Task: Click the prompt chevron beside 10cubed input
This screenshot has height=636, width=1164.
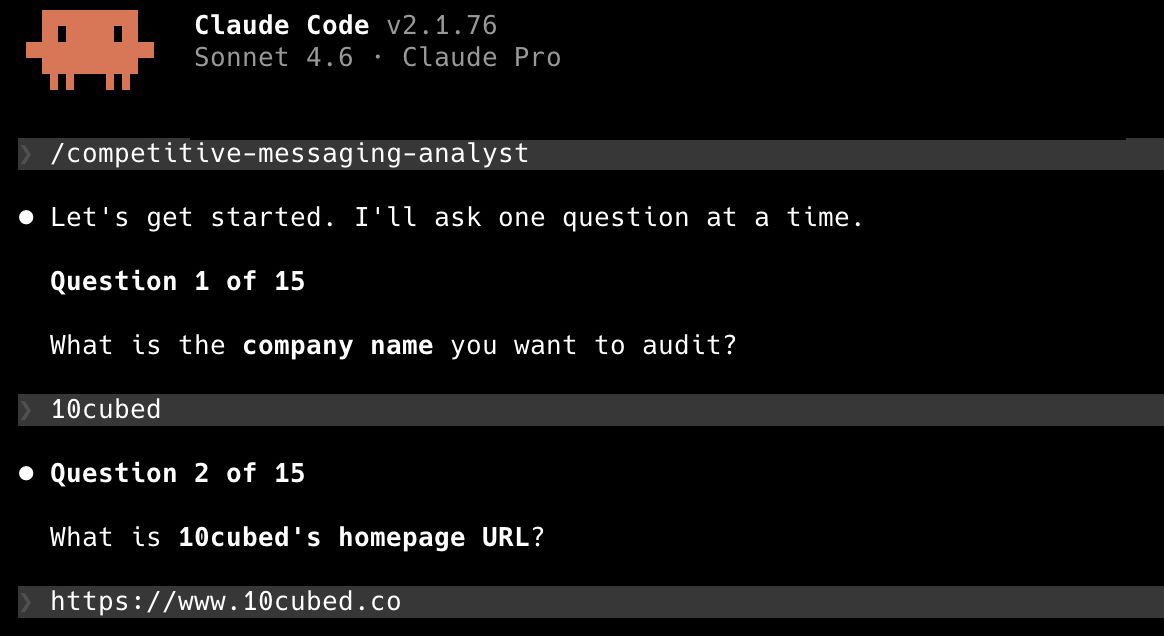Action: [x=26, y=410]
